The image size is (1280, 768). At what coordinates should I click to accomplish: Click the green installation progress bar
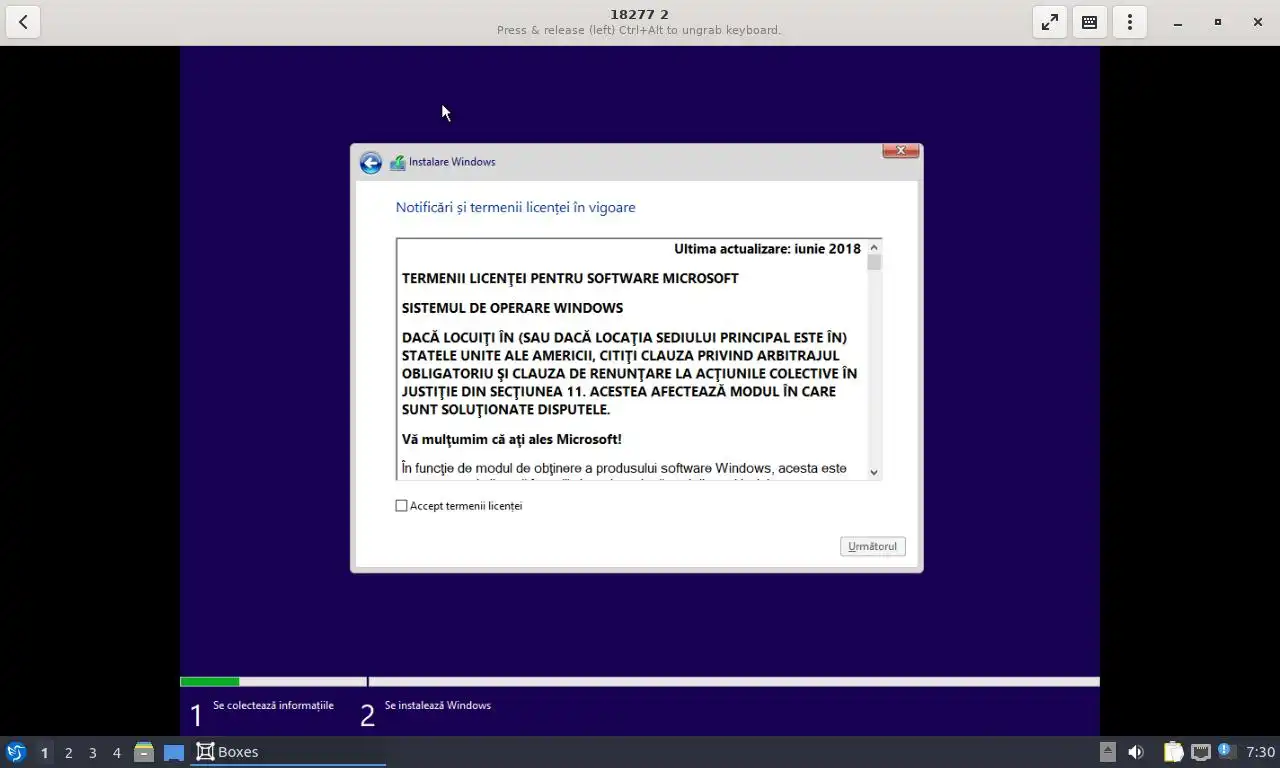coord(210,682)
